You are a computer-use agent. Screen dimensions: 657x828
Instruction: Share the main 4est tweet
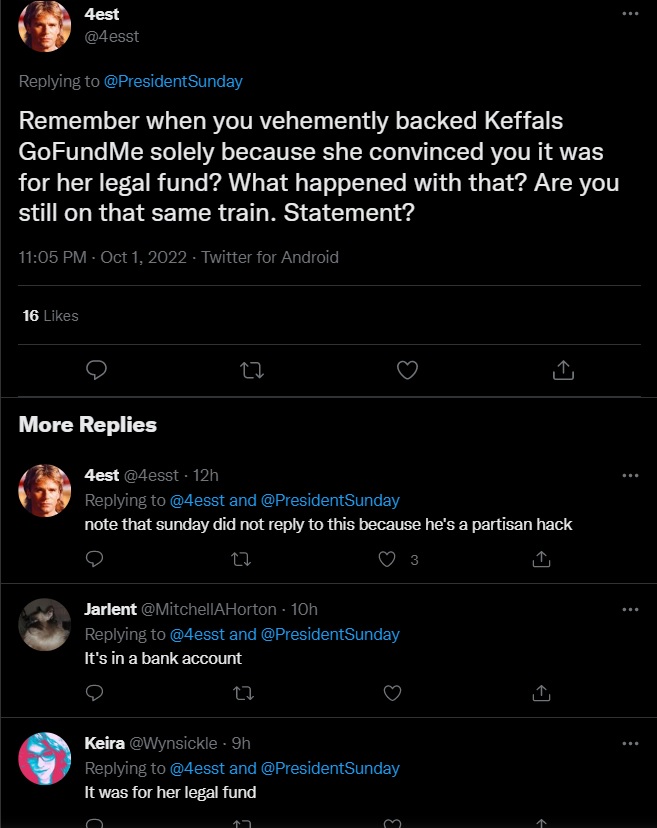(563, 371)
